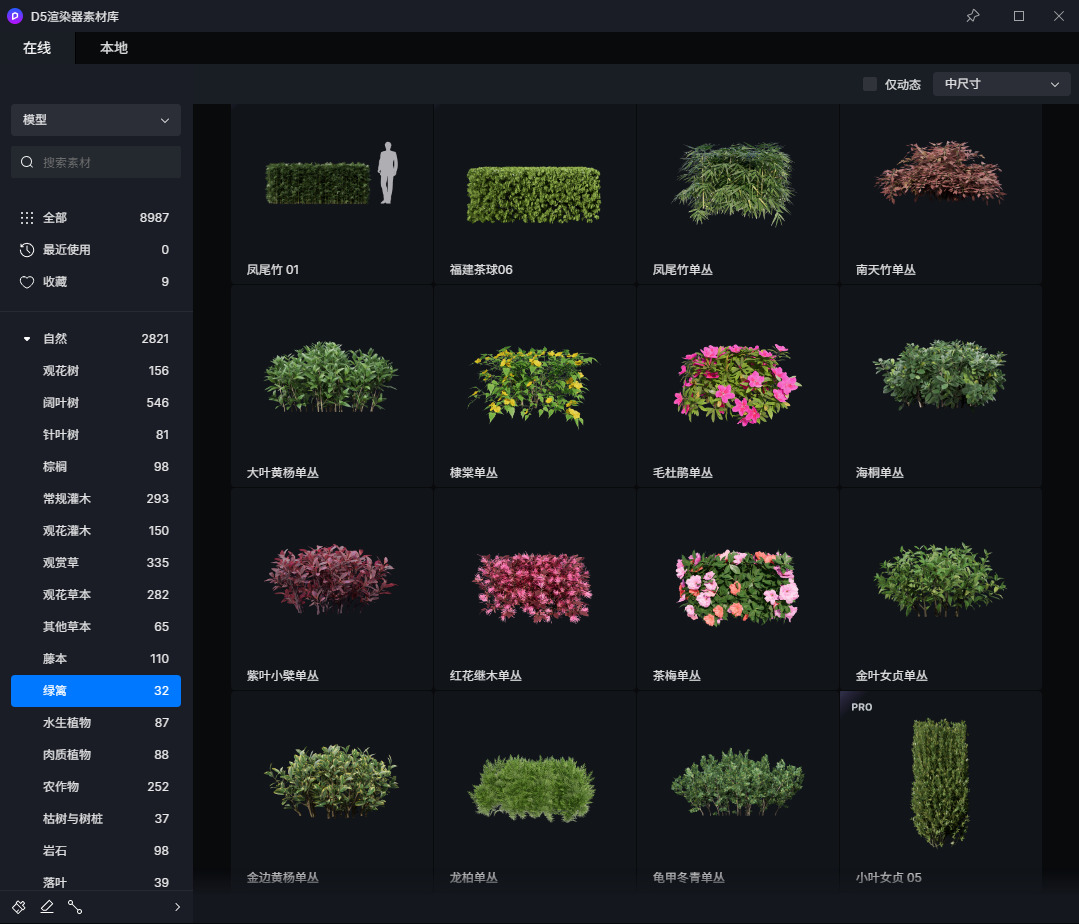Select the path tool icon
This screenshot has width=1079, height=924.
[75, 907]
